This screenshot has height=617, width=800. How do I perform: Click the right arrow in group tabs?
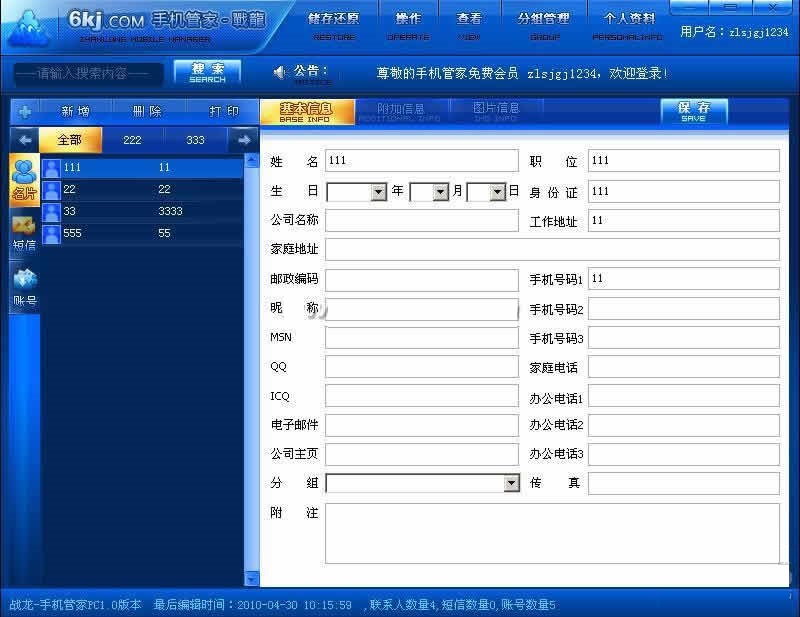[x=244, y=140]
